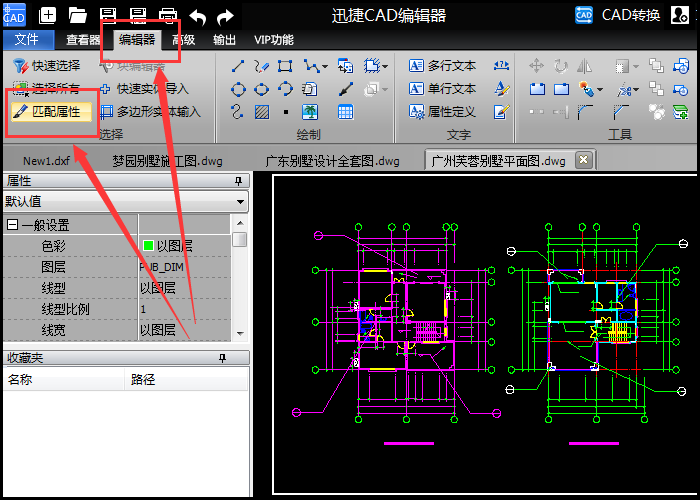Click 匹配属性 match properties
The height and width of the screenshot is (500, 700).
click(x=51, y=112)
